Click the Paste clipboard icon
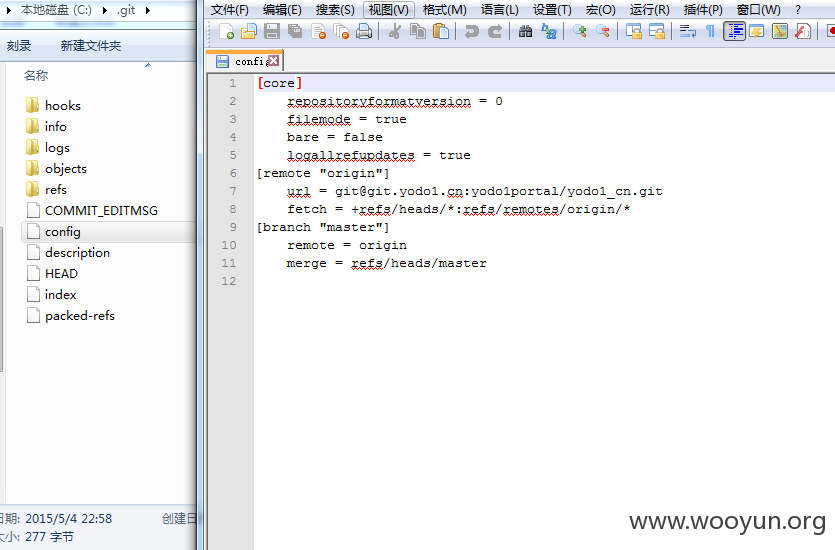 pos(441,31)
